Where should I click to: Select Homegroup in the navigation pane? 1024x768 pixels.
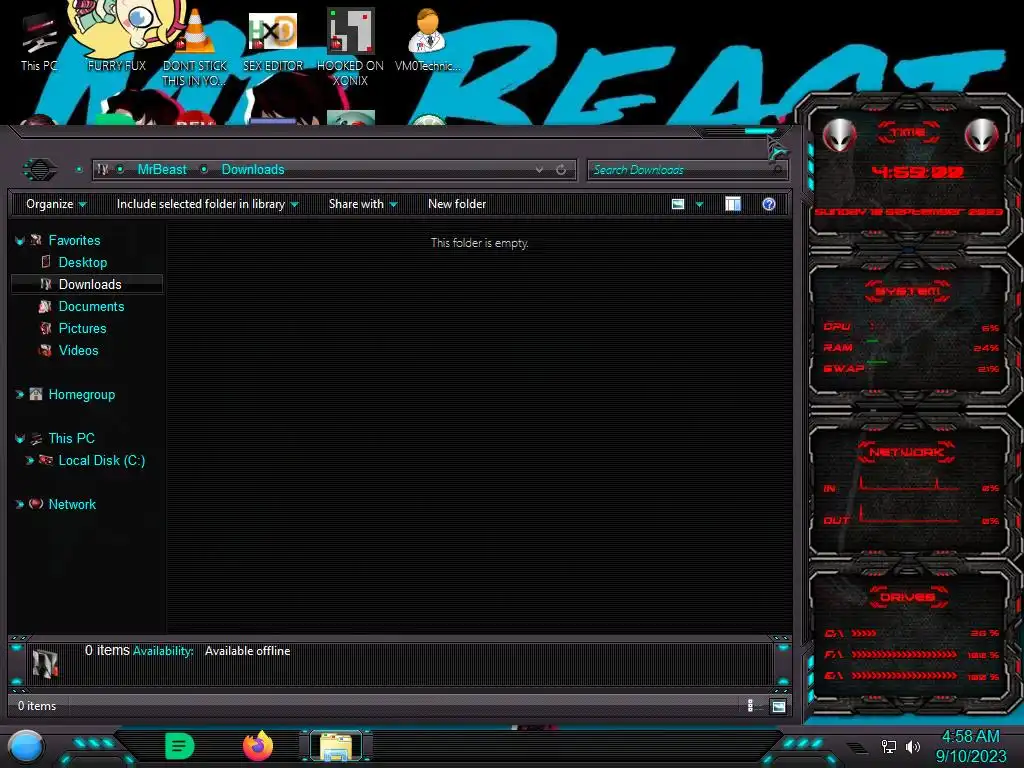(x=82, y=394)
